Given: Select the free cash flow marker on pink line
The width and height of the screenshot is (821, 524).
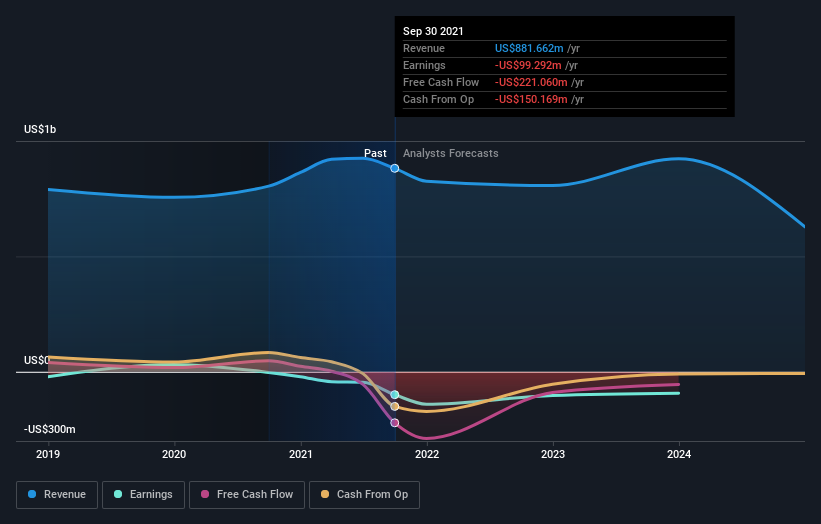Looking at the screenshot, I should 395,423.
